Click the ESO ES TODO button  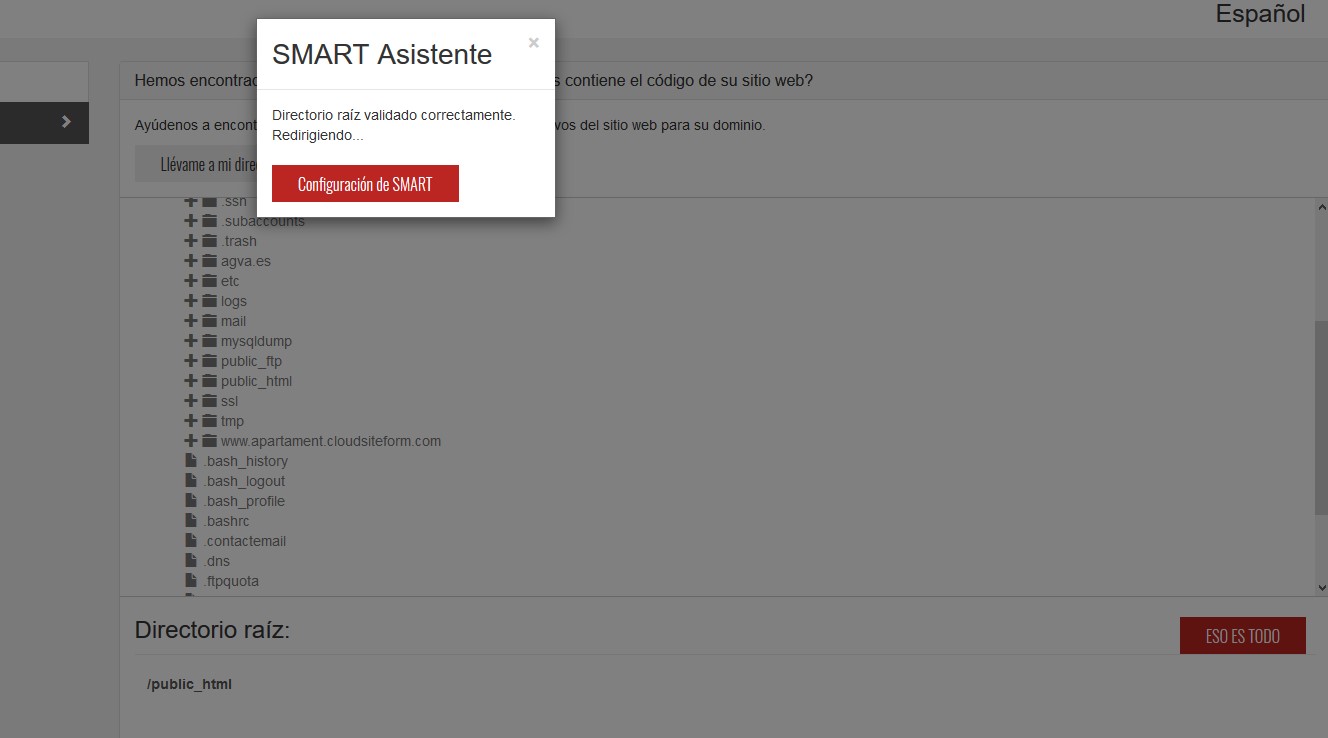tap(1242, 636)
